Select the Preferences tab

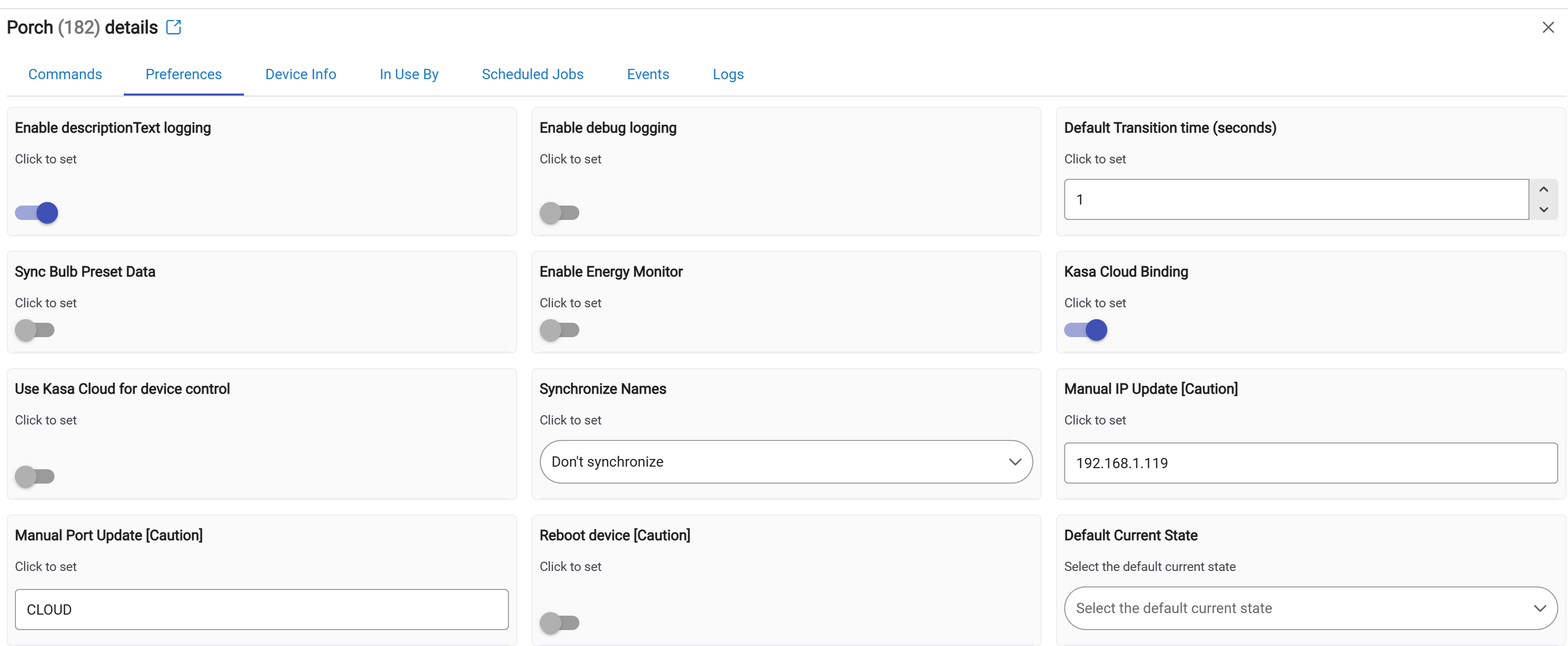pyautogui.click(x=183, y=75)
